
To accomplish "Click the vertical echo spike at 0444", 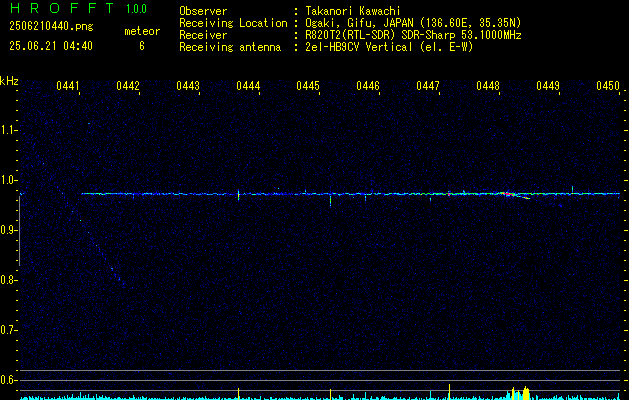I will (239, 195).
